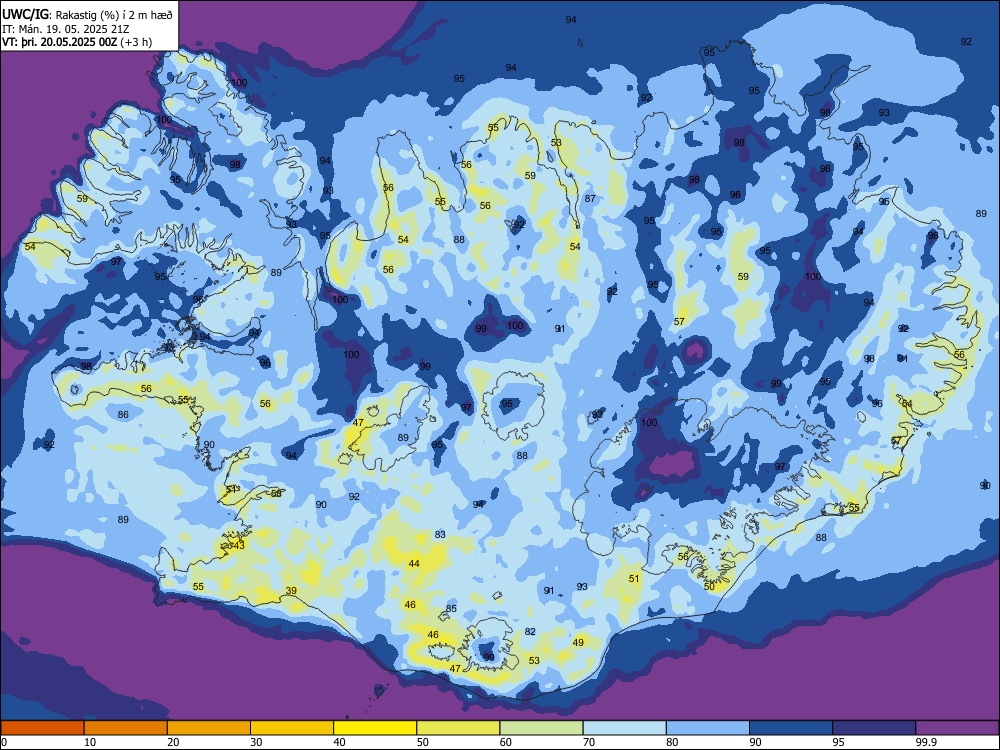Click the legend tick label '60'
This screenshot has width=1000, height=750.
click(506, 742)
